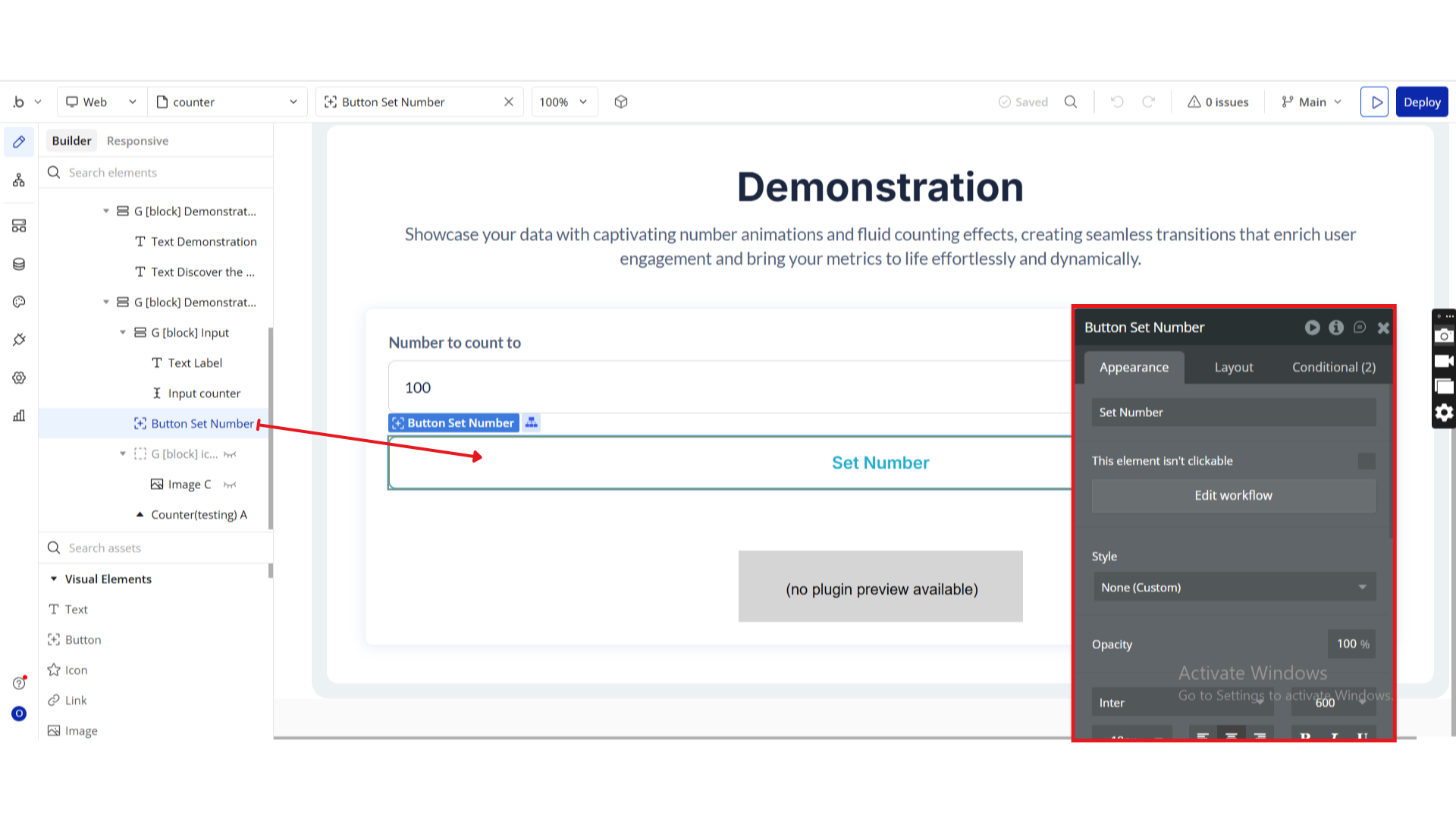
Task: Open the Workflow tab icon
Action: (x=19, y=180)
